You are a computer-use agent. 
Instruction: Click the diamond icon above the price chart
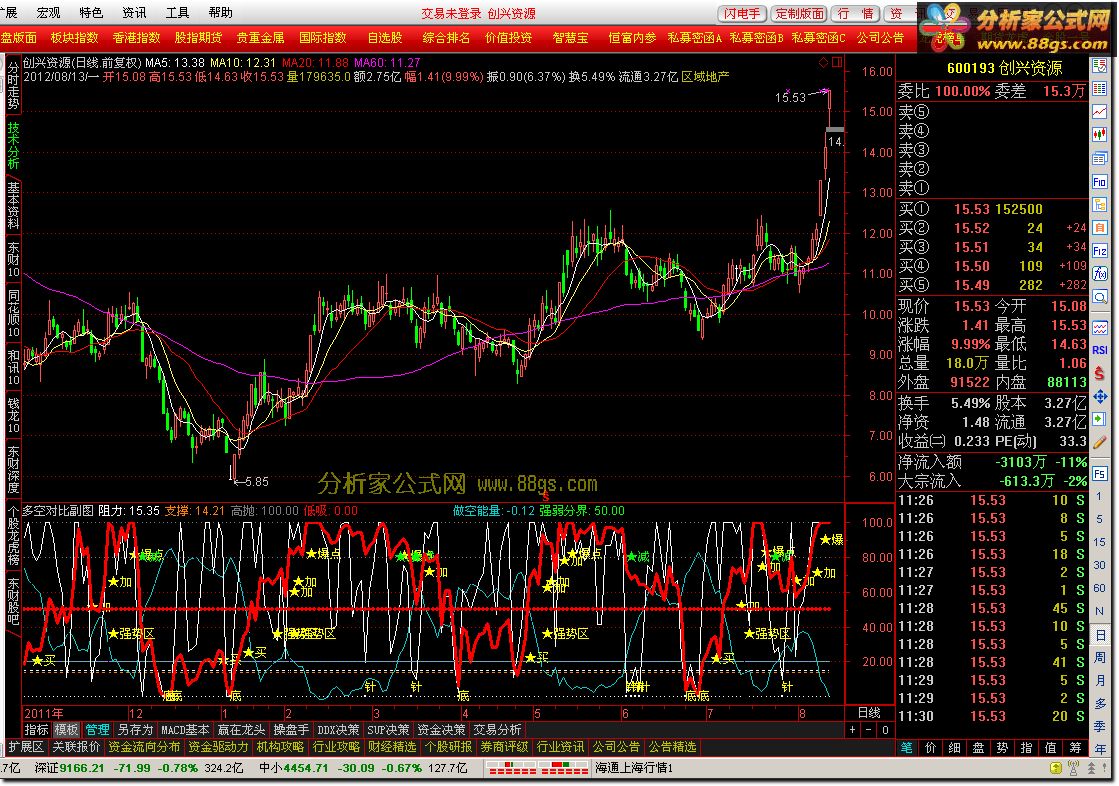[x=823, y=62]
